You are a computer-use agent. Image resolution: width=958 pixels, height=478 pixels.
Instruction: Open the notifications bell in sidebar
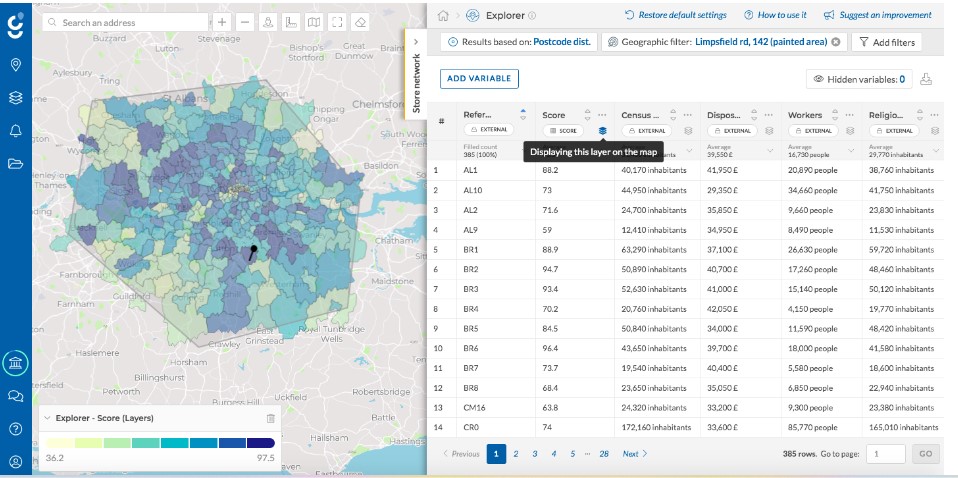16,130
